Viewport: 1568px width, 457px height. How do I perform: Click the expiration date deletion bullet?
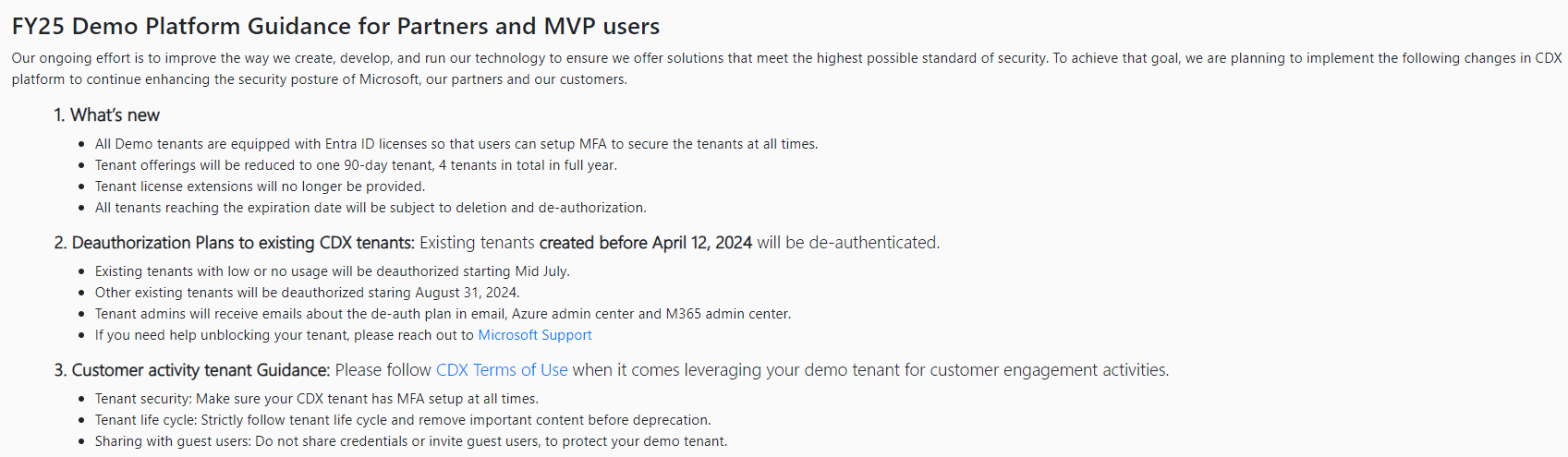pyautogui.click(x=371, y=208)
